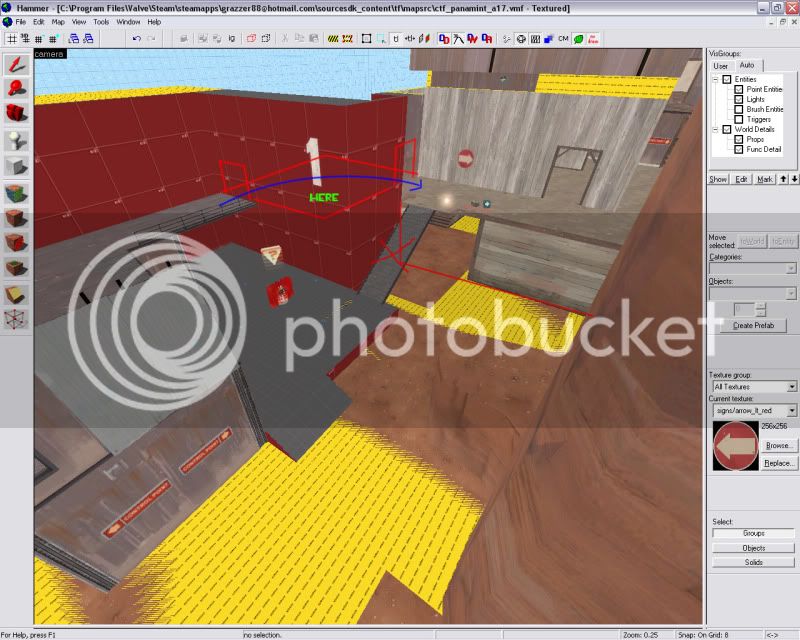This screenshot has width=800, height=640.
Task: Toggle the Entities visgroup checkbox
Action: (x=727, y=80)
